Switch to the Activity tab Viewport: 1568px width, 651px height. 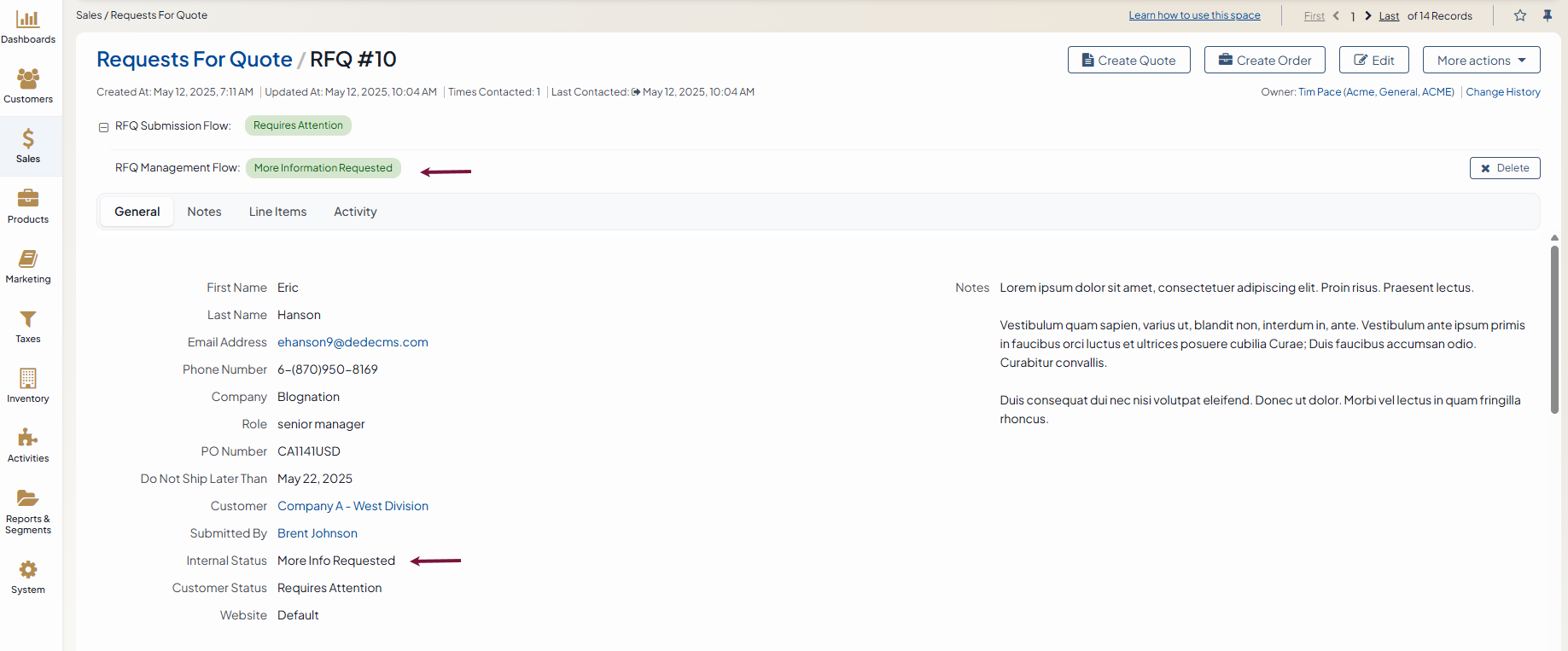[355, 212]
